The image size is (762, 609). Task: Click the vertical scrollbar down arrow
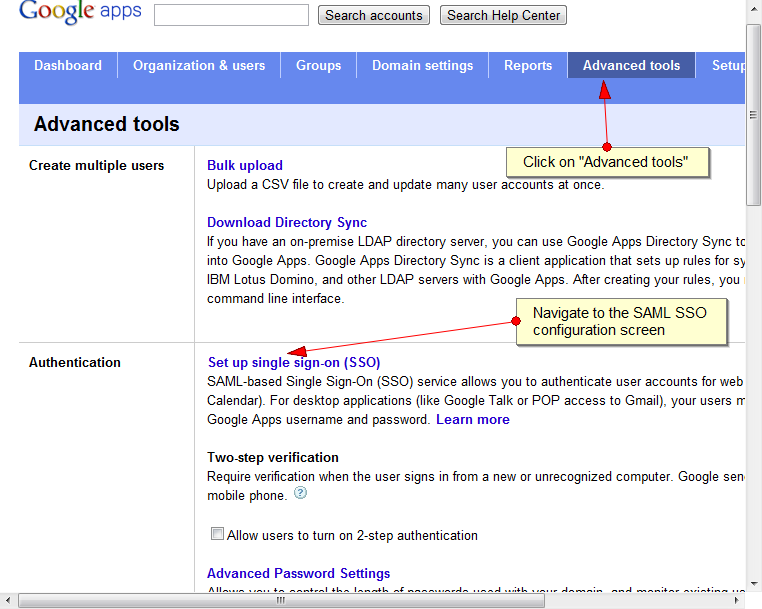click(x=754, y=584)
